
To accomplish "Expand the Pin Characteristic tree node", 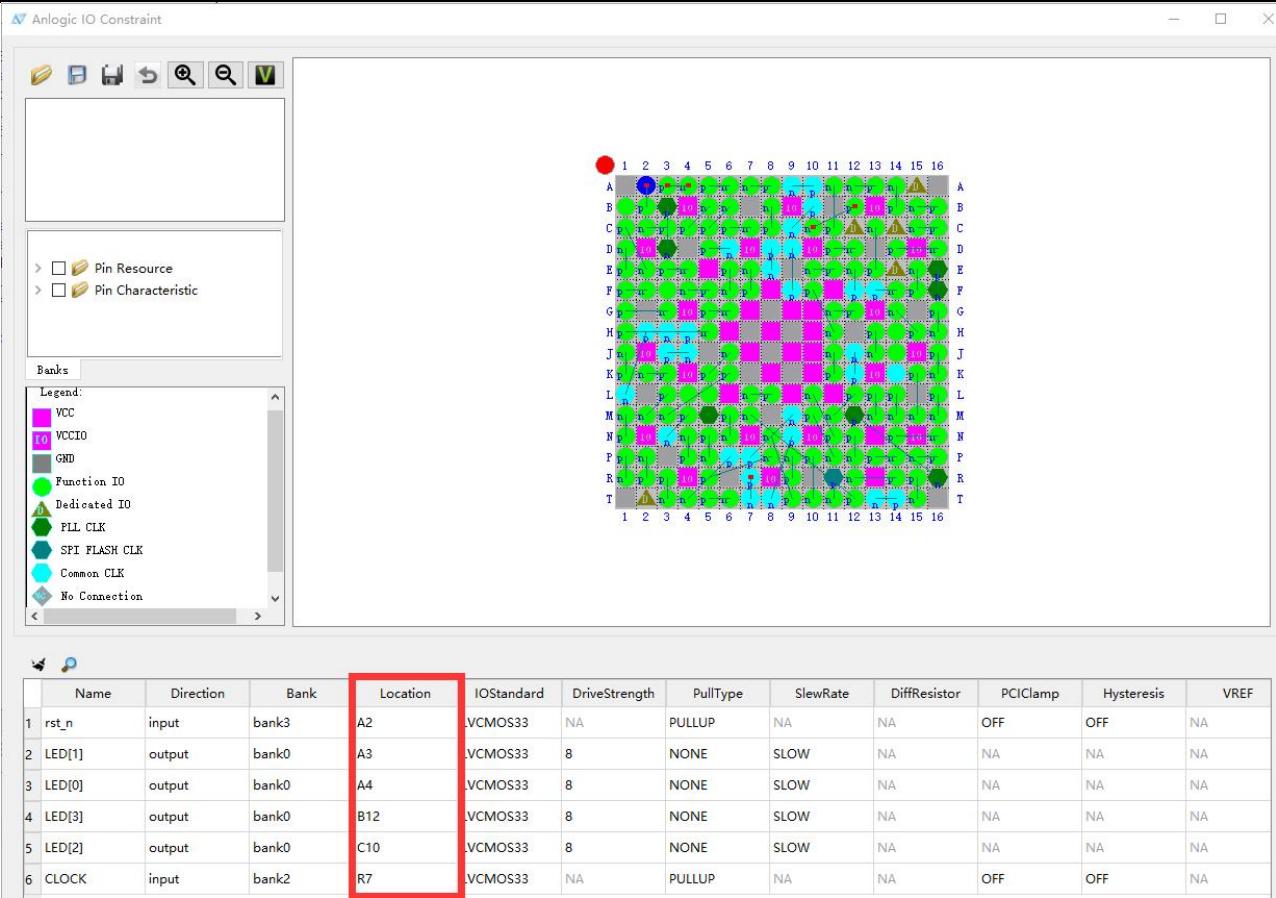I will click(38, 290).
